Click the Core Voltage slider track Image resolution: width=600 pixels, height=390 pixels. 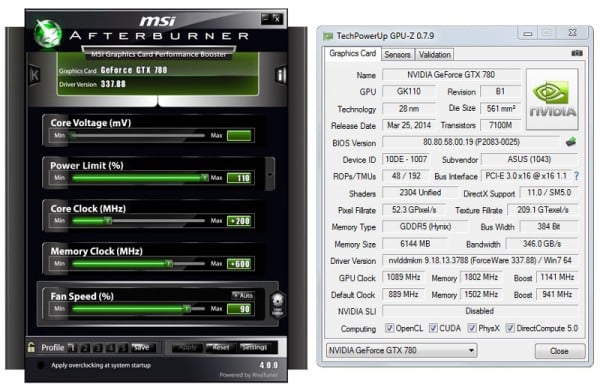click(x=138, y=135)
